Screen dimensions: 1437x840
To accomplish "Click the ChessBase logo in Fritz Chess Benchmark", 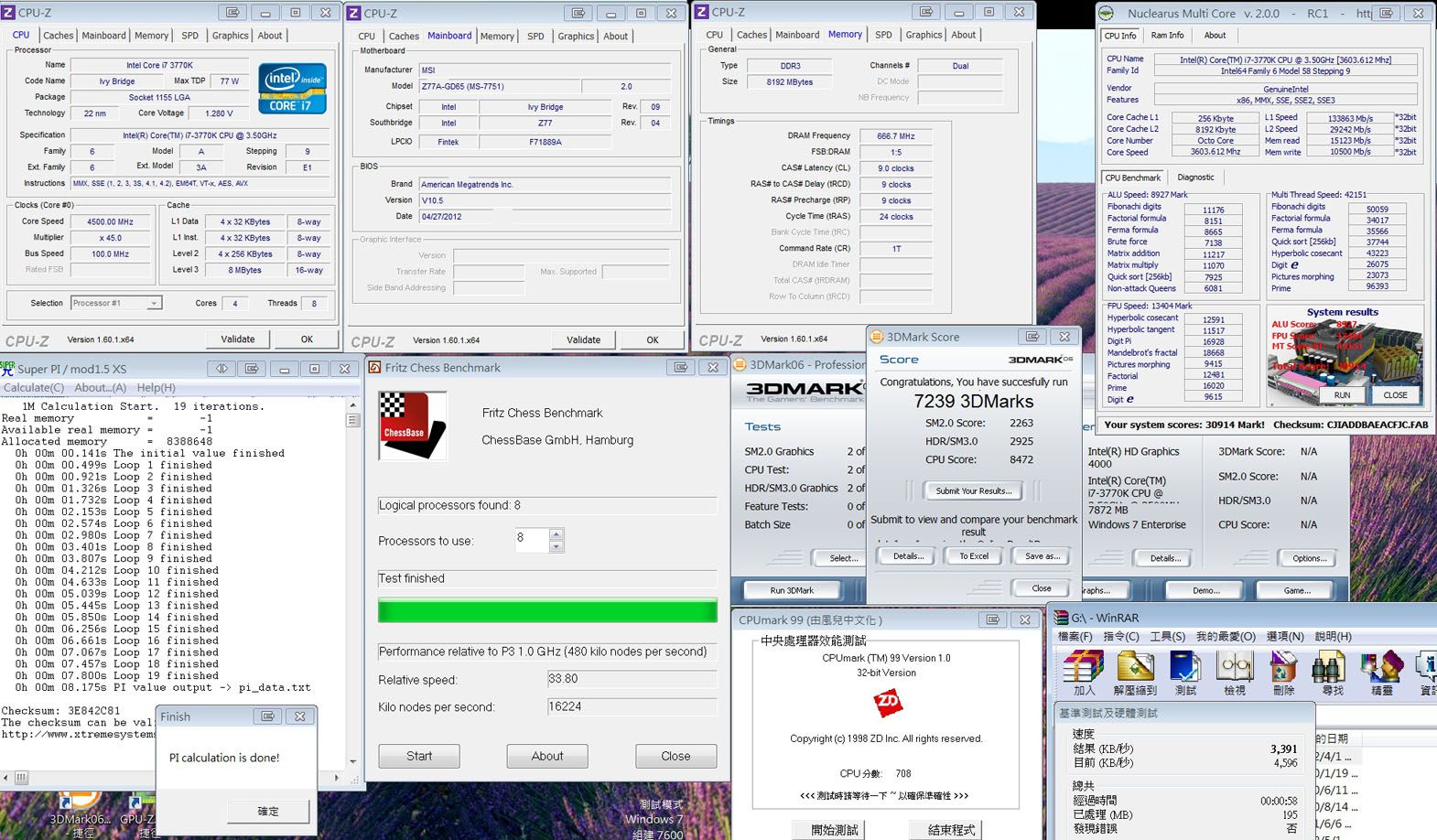I will (x=412, y=425).
